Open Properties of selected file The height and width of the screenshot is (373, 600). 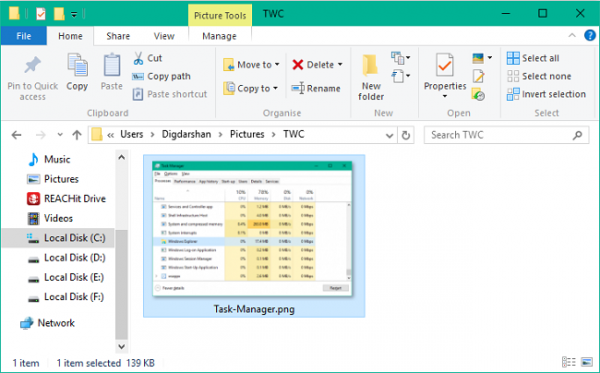445,74
